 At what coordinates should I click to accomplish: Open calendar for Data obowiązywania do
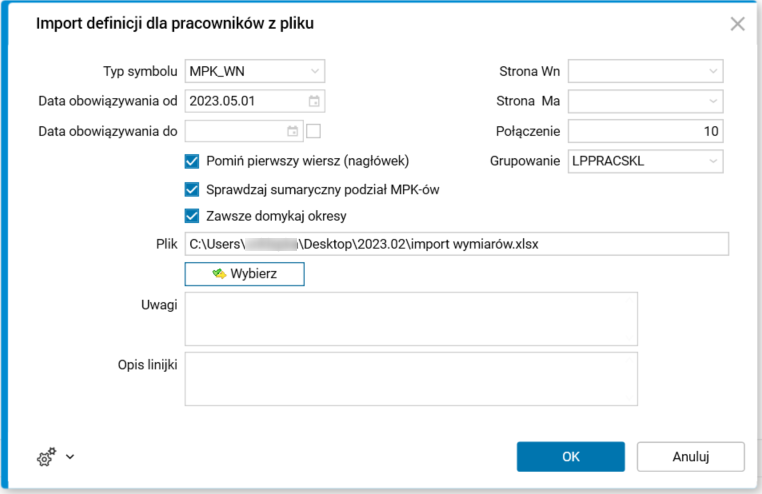tap(293, 131)
